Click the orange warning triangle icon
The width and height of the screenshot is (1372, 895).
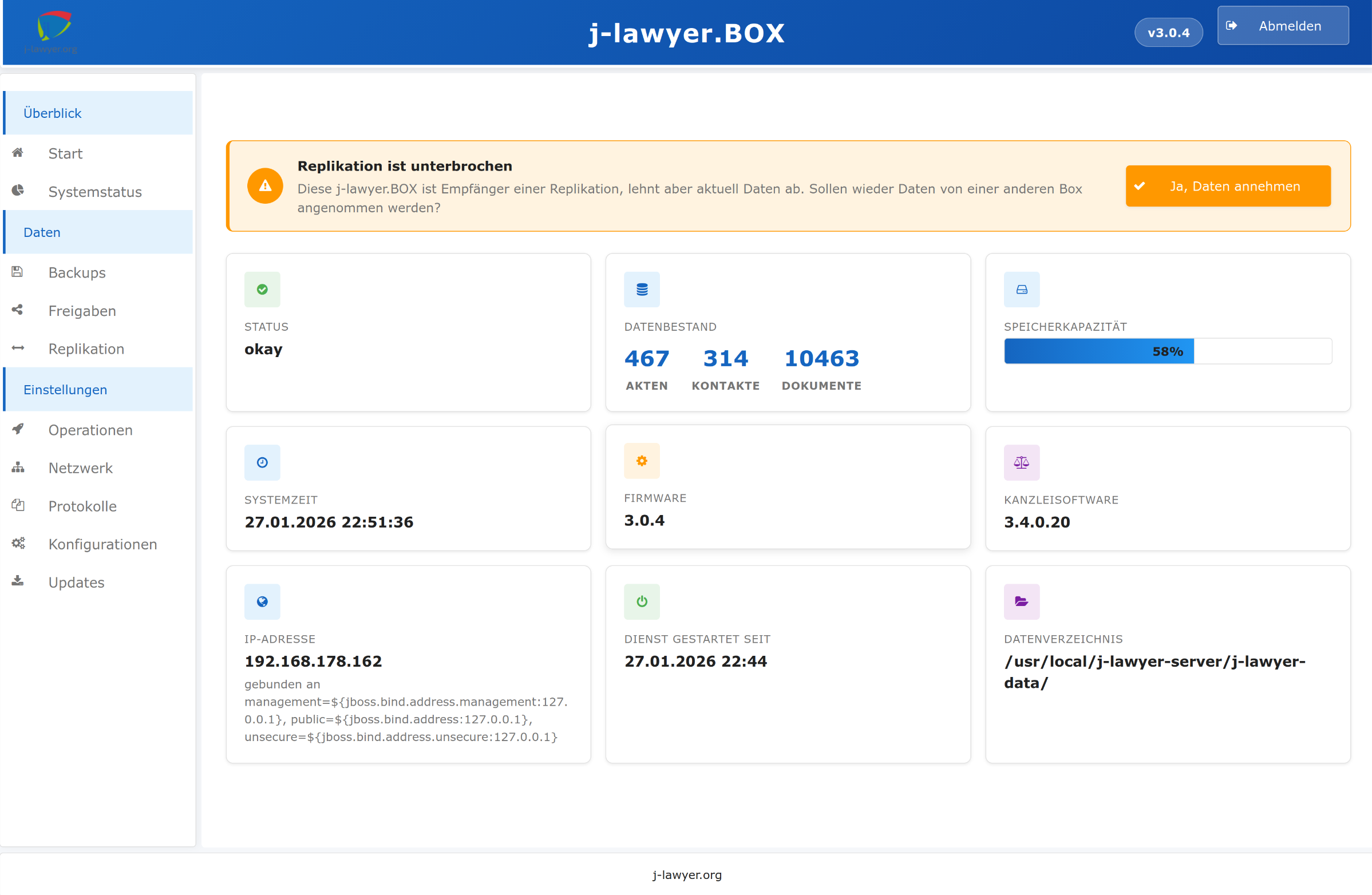pyautogui.click(x=264, y=185)
